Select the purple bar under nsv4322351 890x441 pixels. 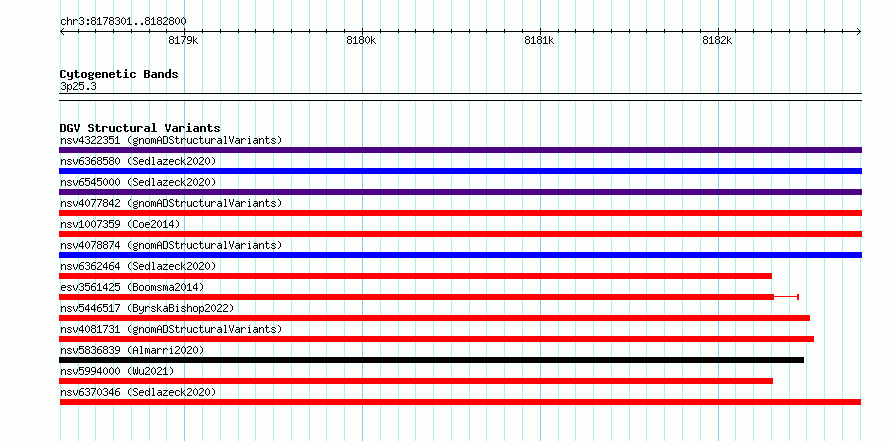tap(460, 150)
